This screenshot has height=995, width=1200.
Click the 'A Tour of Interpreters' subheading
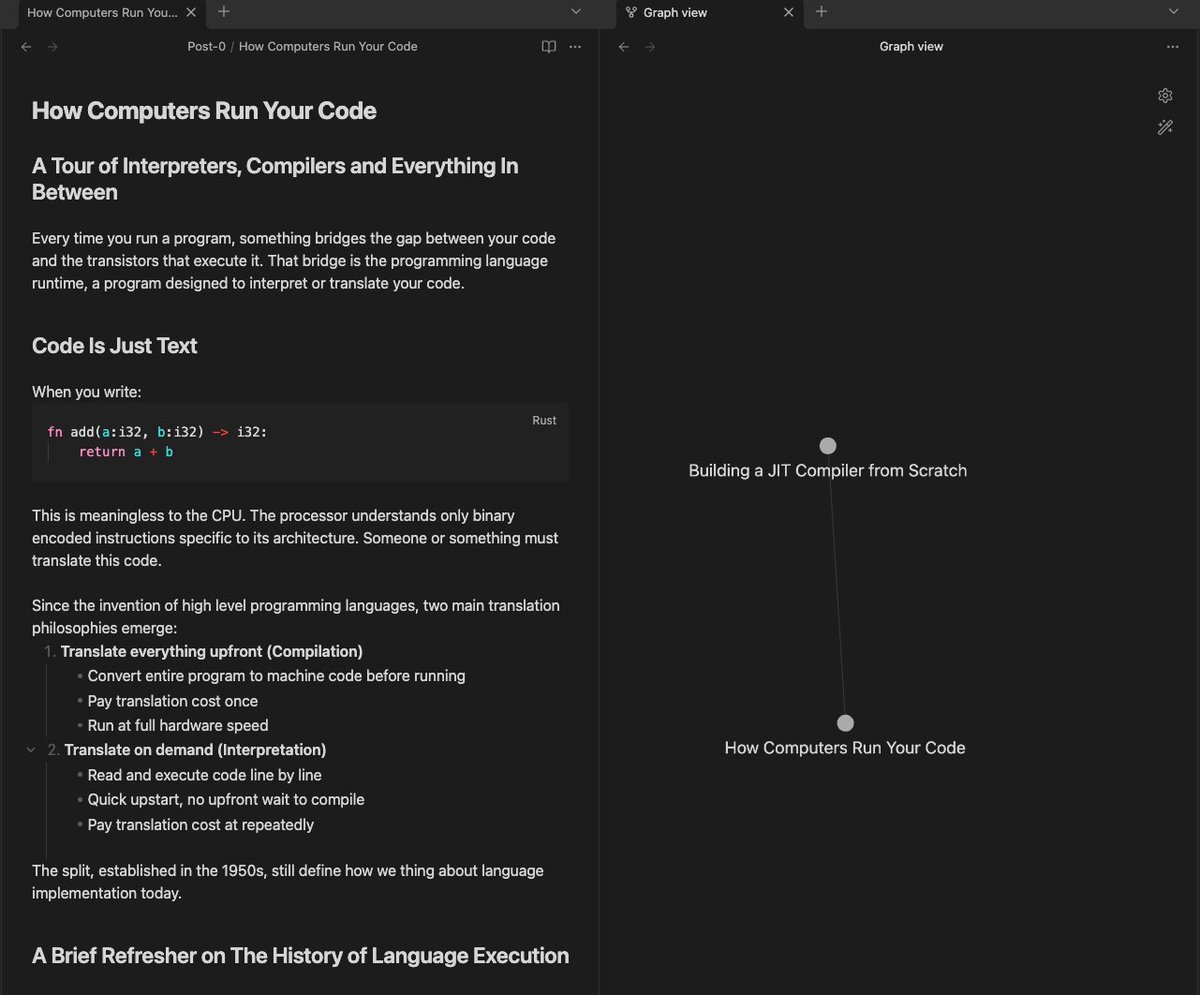[x=275, y=179]
